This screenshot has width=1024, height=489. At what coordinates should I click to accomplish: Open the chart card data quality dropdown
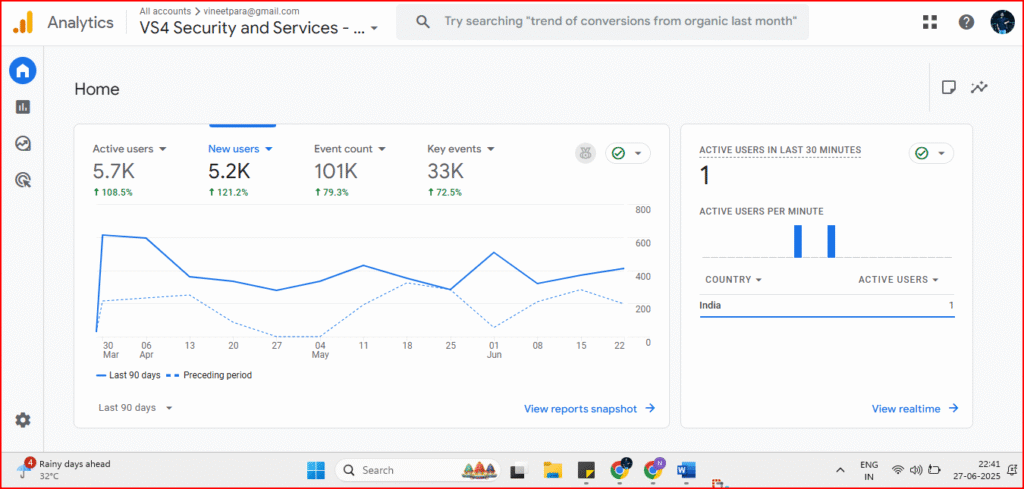tap(628, 153)
